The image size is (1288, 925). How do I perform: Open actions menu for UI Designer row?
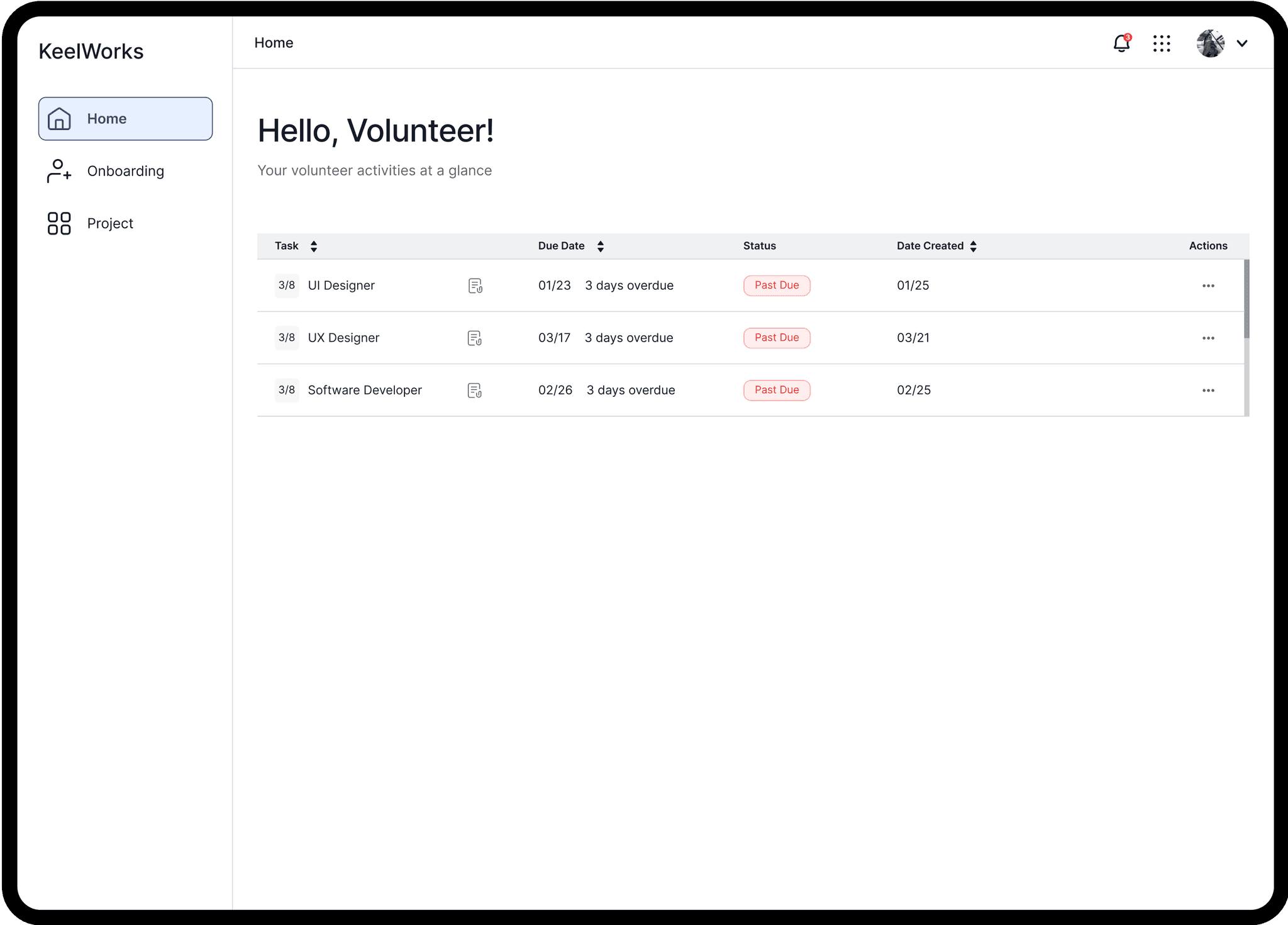pyautogui.click(x=1208, y=286)
